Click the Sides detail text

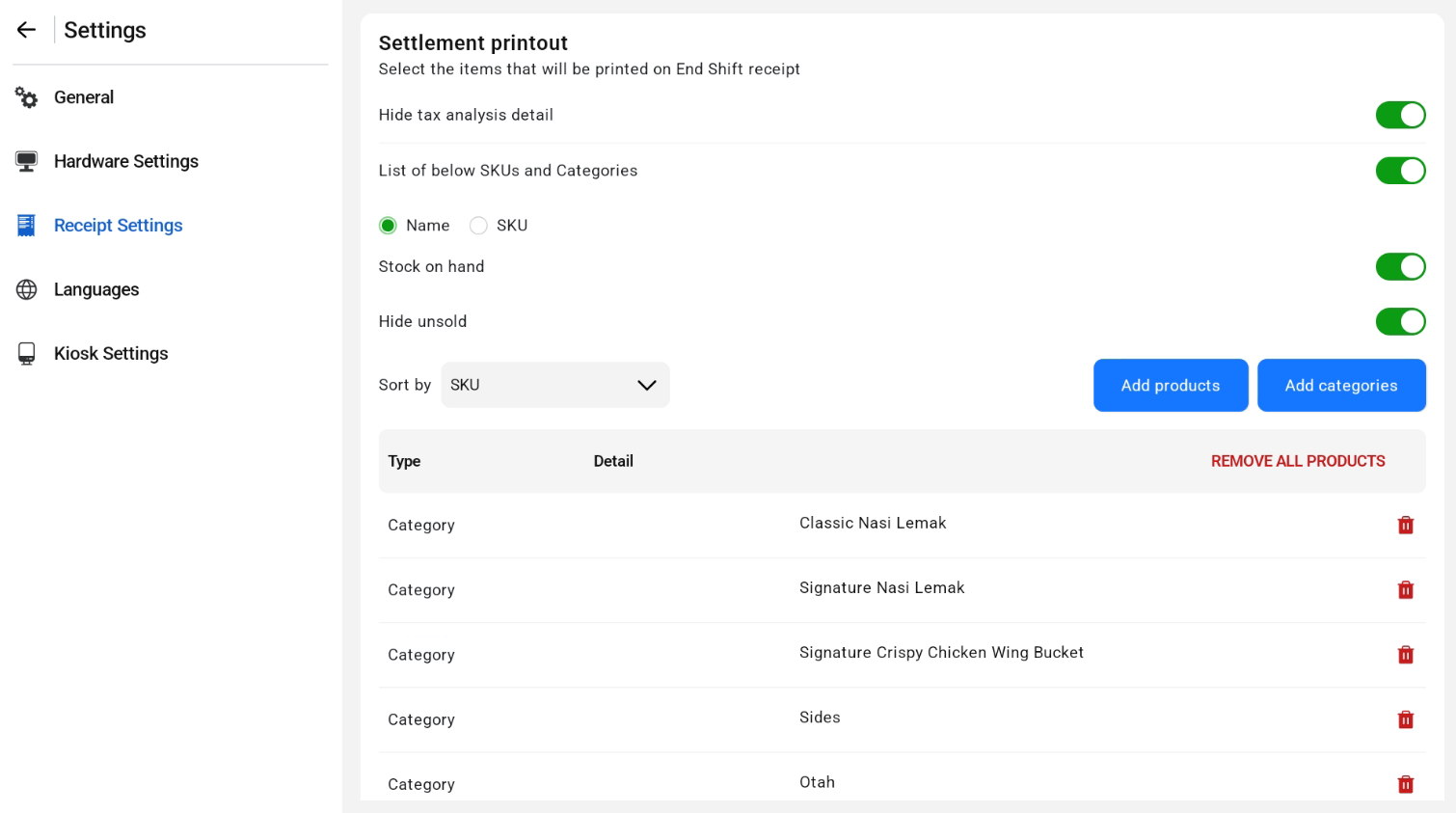(820, 718)
